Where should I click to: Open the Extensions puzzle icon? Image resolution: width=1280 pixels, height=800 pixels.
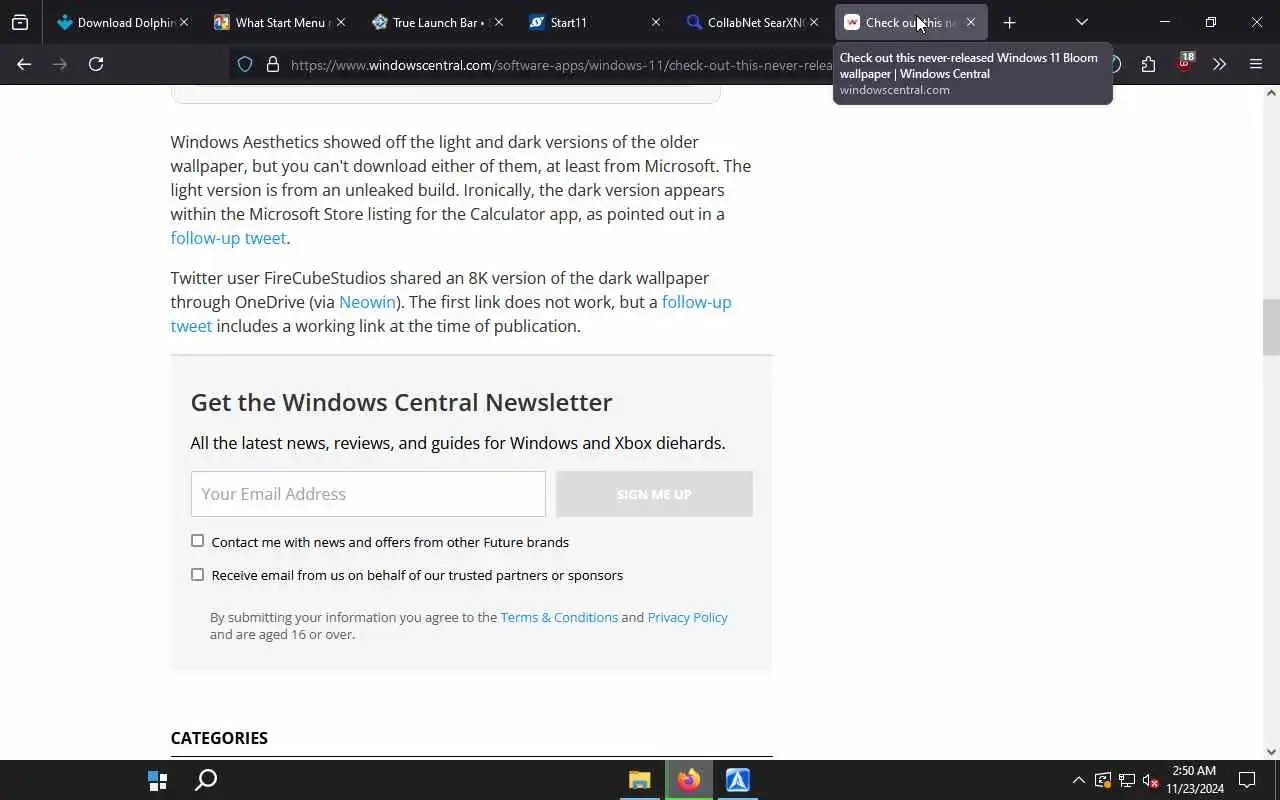pos(1148,64)
